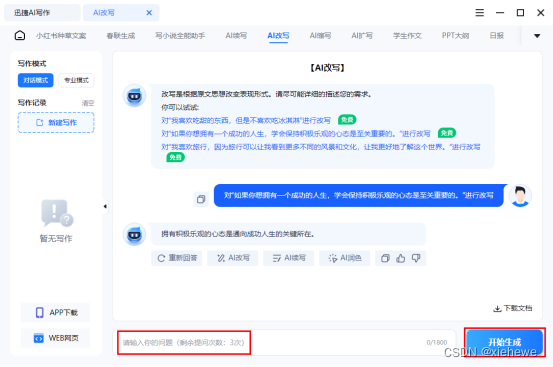Click the 0/1800 character counter
This screenshot has width=553, height=367.
tap(437, 342)
